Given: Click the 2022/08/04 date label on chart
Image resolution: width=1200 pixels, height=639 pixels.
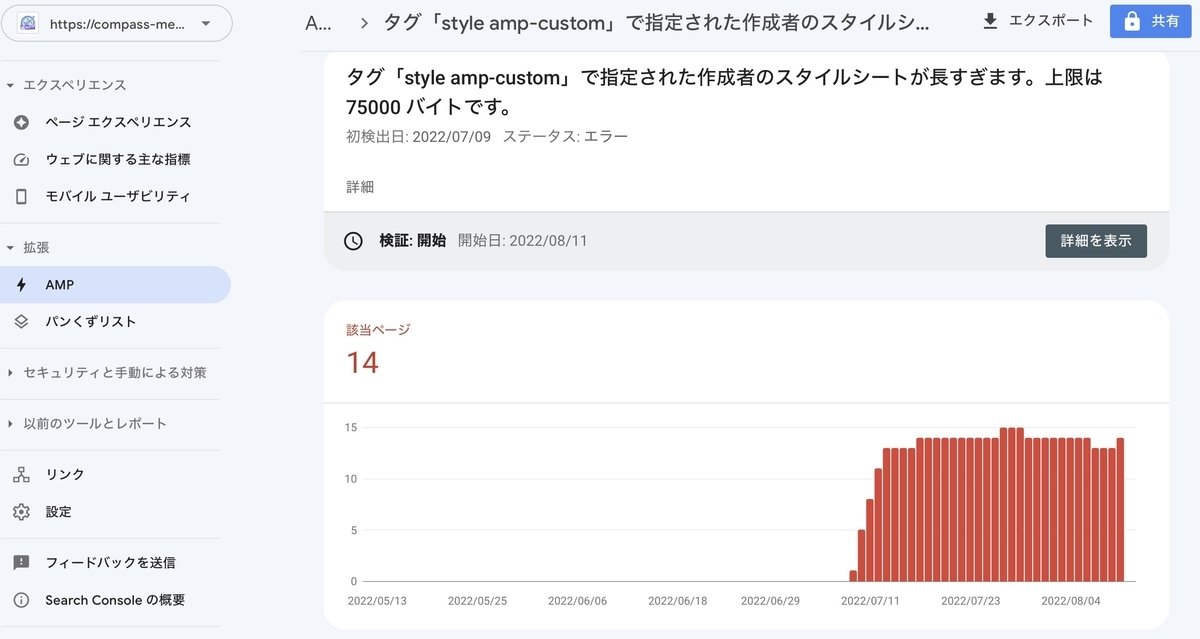Looking at the screenshot, I should (1071, 601).
